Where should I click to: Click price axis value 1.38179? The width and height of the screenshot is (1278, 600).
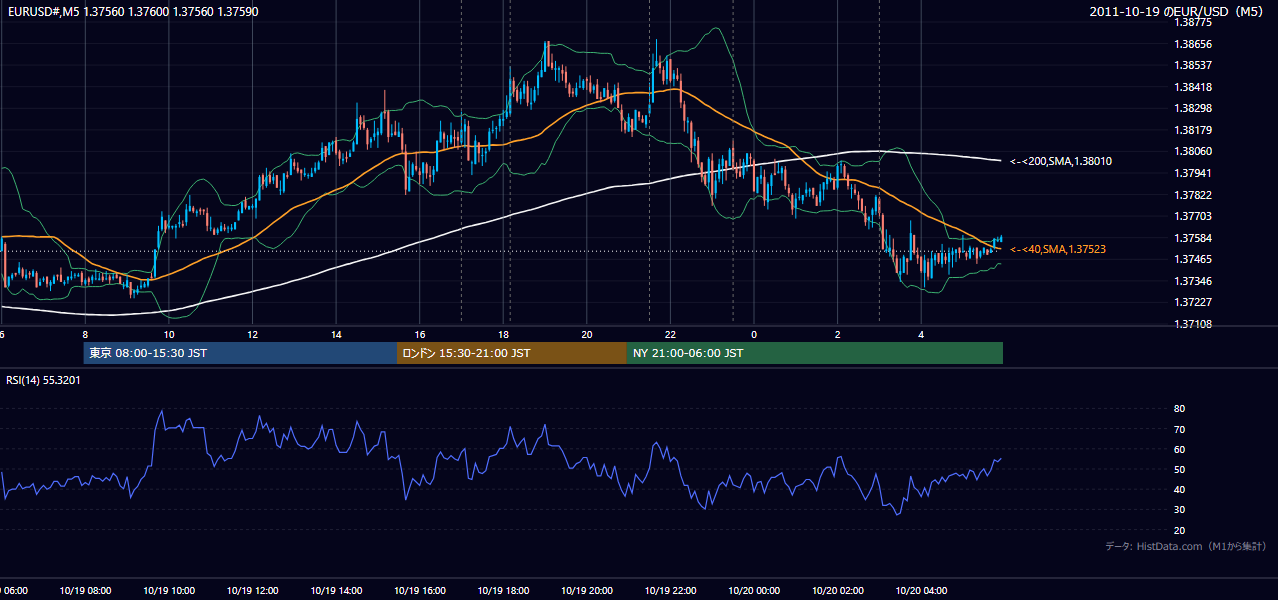pos(1193,130)
